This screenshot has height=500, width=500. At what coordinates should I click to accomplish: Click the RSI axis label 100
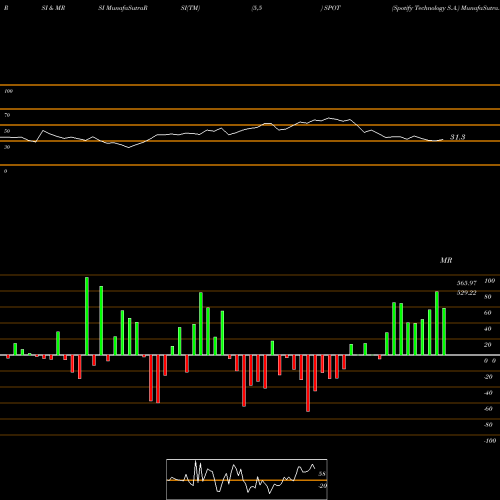[x=8, y=91]
